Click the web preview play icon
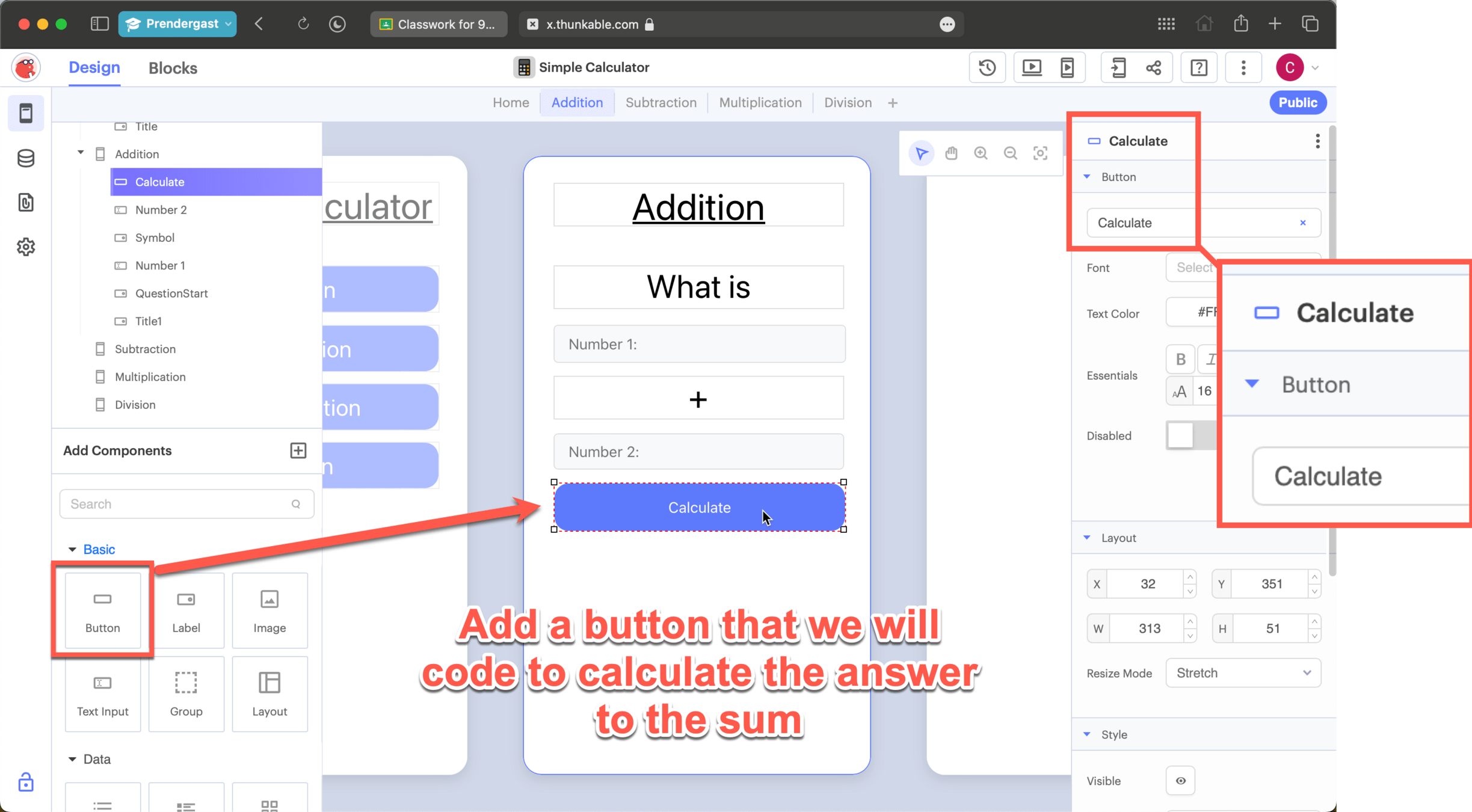This screenshot has height=812, width=1472. 1032,67
